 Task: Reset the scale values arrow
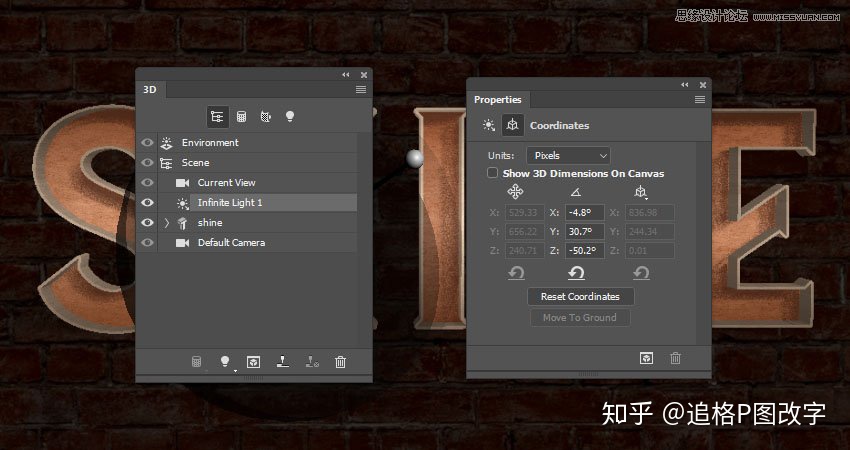click(641, 273)
